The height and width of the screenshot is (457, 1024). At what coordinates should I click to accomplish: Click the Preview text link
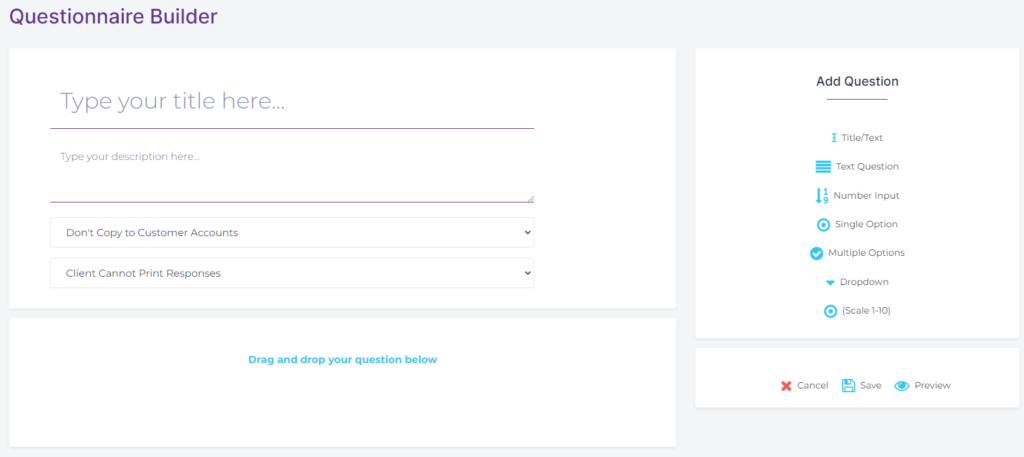point(932,386)
